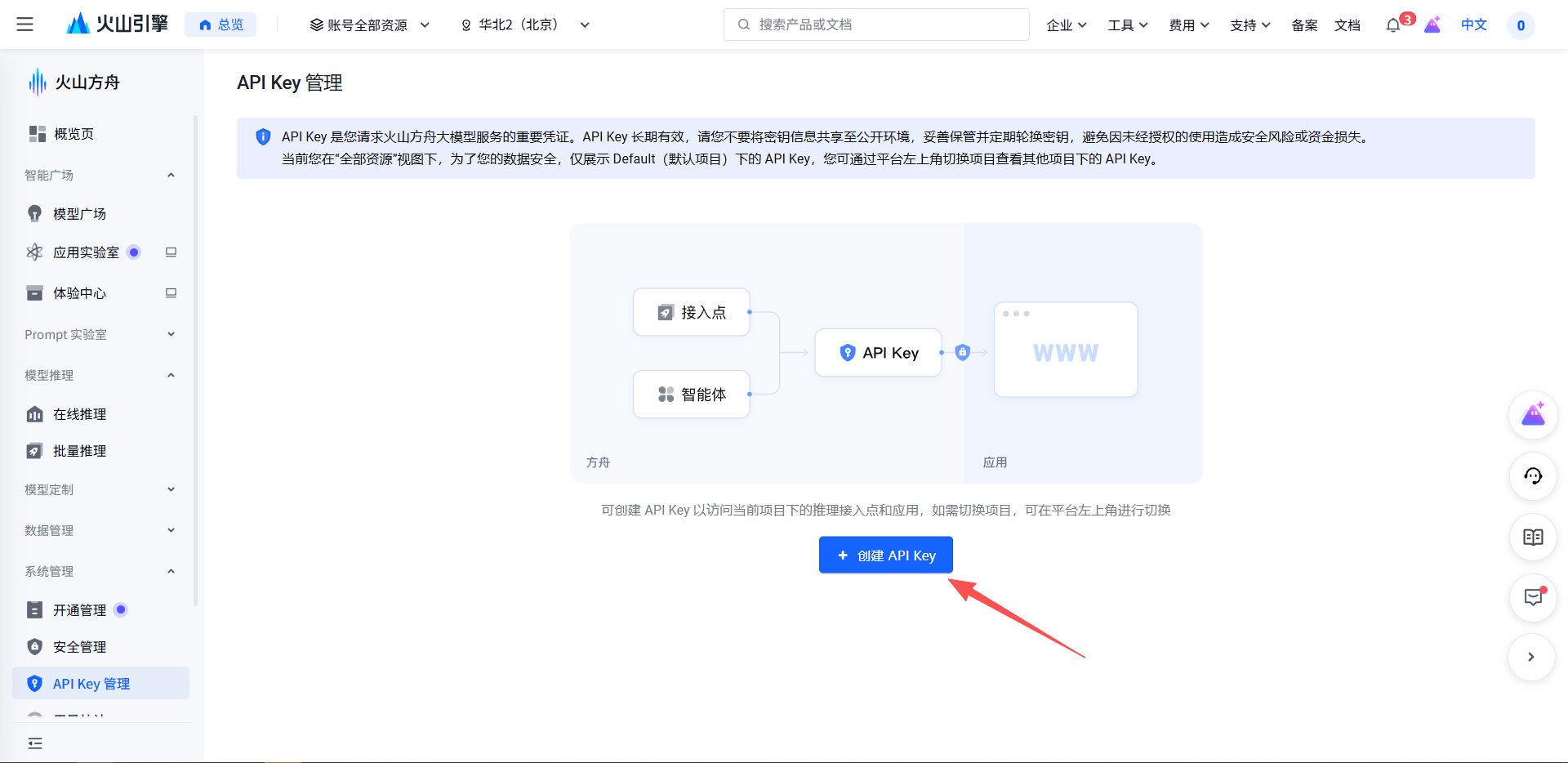Open the hamburger menu at top left
Image resolution: width=1568 pixels, height=763 pixels.
[25, 25]
